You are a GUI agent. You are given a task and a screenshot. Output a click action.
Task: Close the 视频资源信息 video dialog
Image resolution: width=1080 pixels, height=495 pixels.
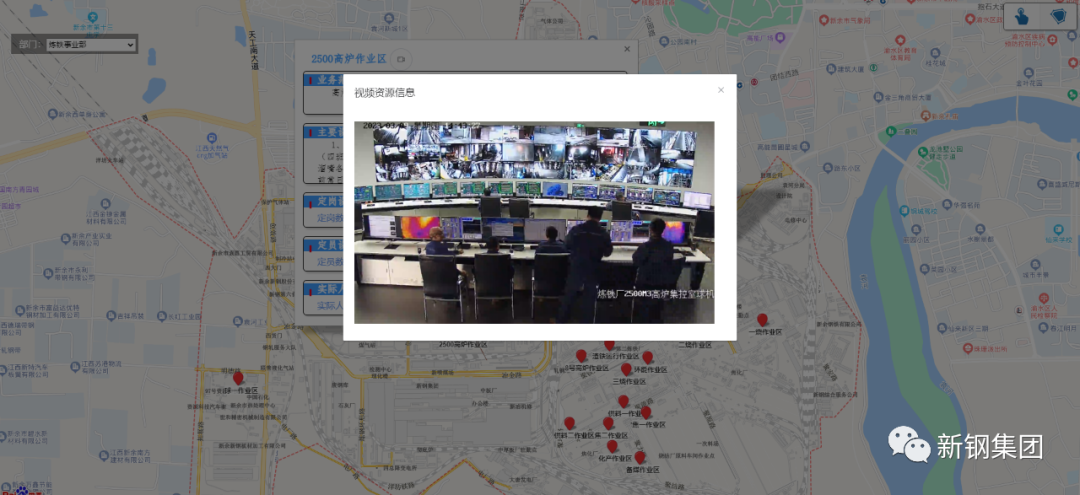click(720, 90)
